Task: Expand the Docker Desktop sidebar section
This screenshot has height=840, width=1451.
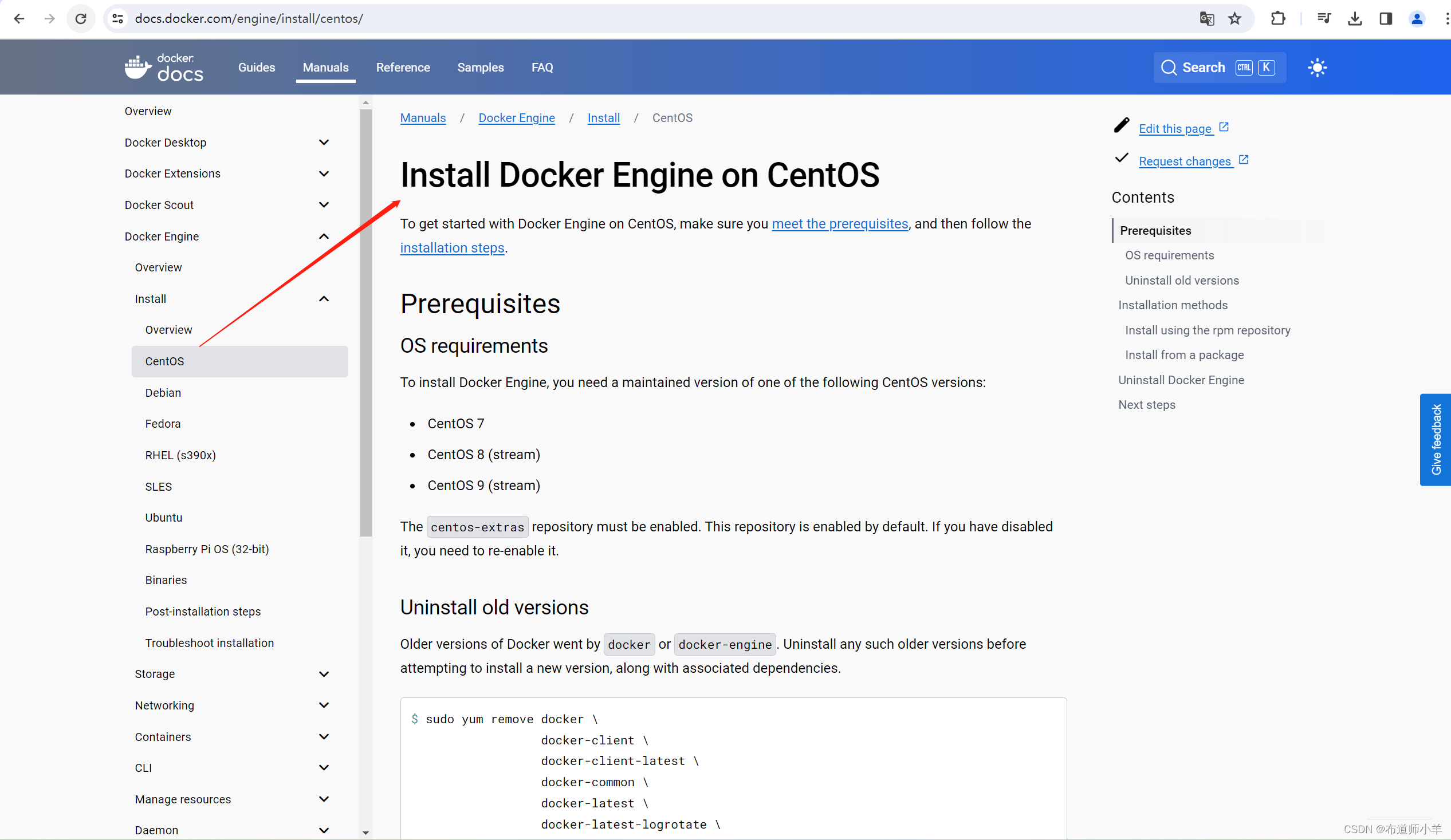Action: coord(324,142)
